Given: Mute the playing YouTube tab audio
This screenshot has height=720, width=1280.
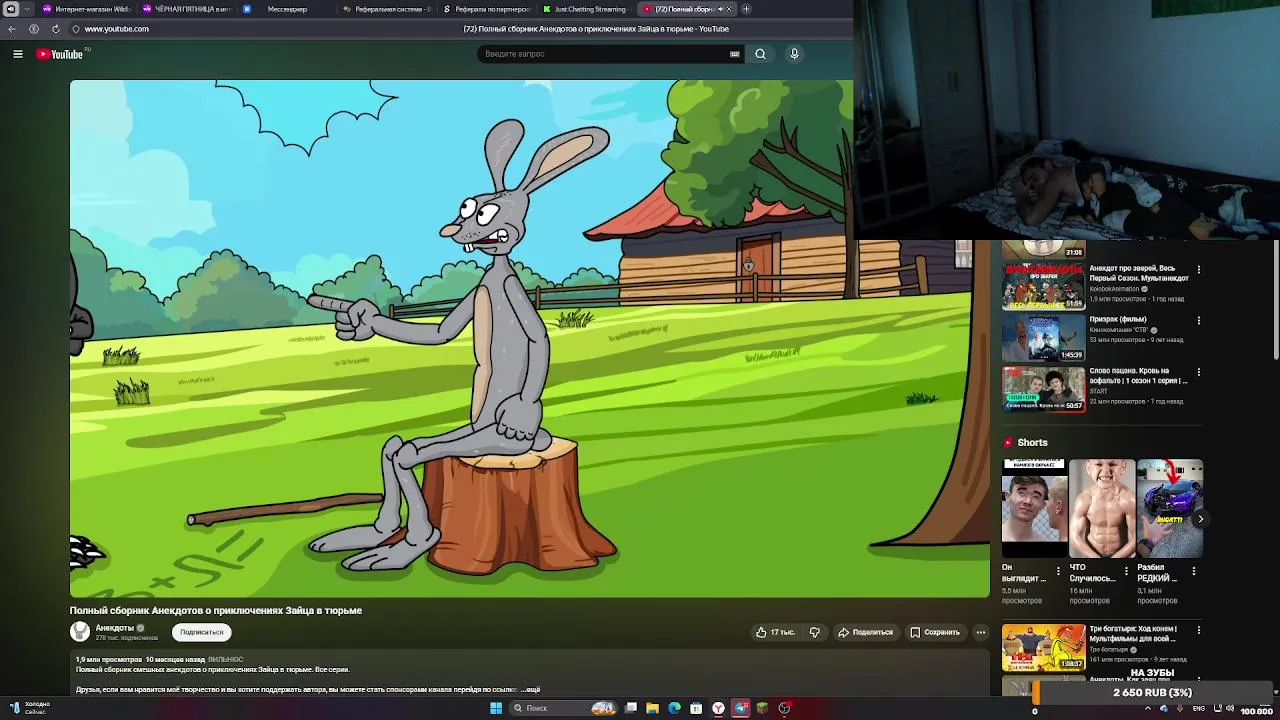Looking at the screenshot, I should [x=720, y=9].
